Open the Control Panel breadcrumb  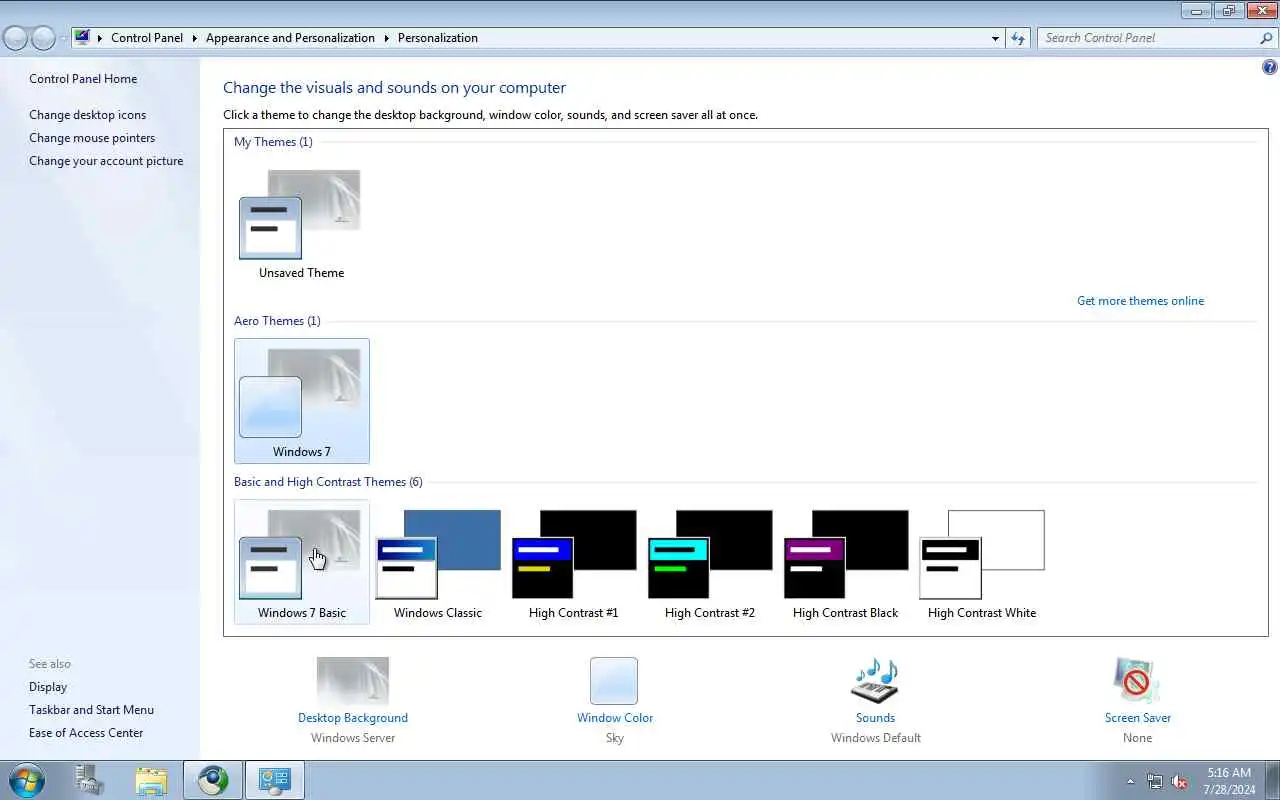[x=147, y=38]
